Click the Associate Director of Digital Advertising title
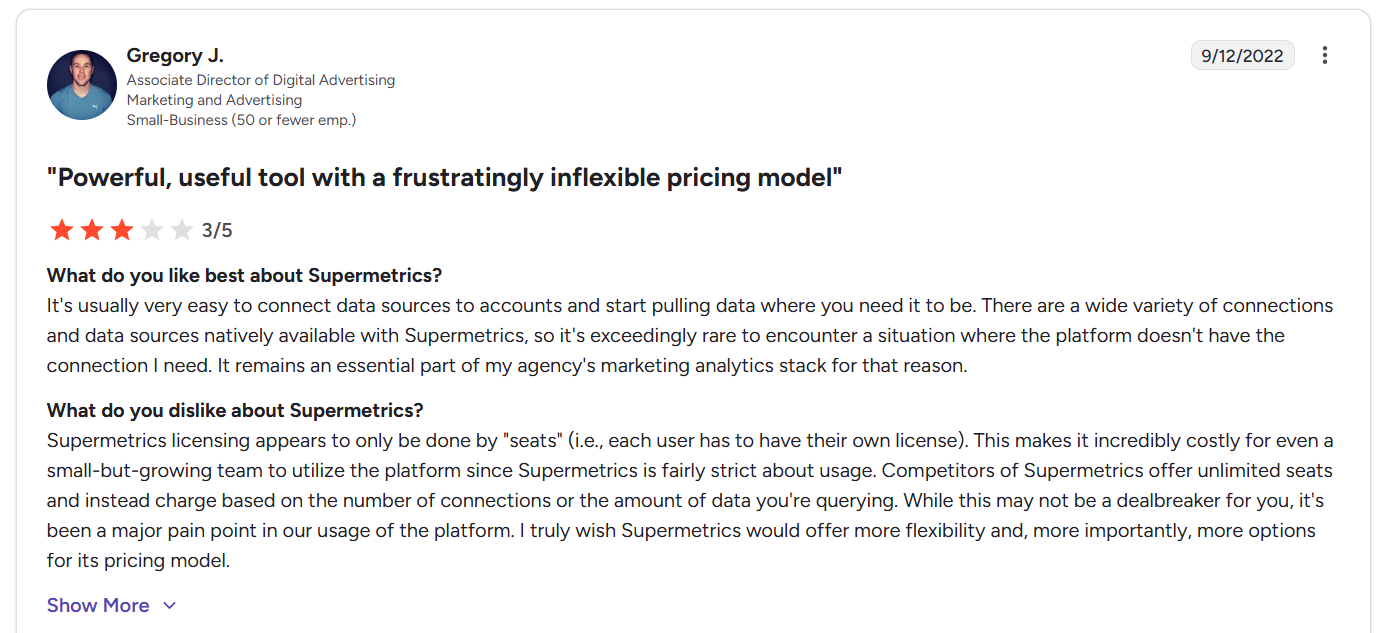The height and width of the screenshot is (633, 1381). (x=261, y=80)
